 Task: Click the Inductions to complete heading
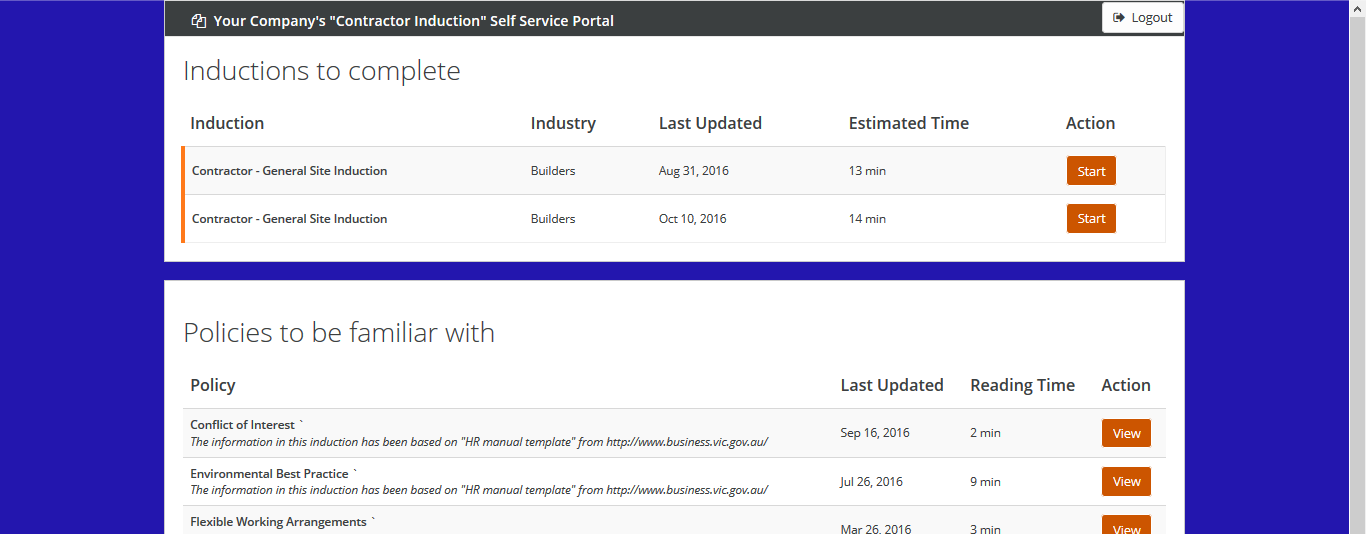(x=321, y=71)
